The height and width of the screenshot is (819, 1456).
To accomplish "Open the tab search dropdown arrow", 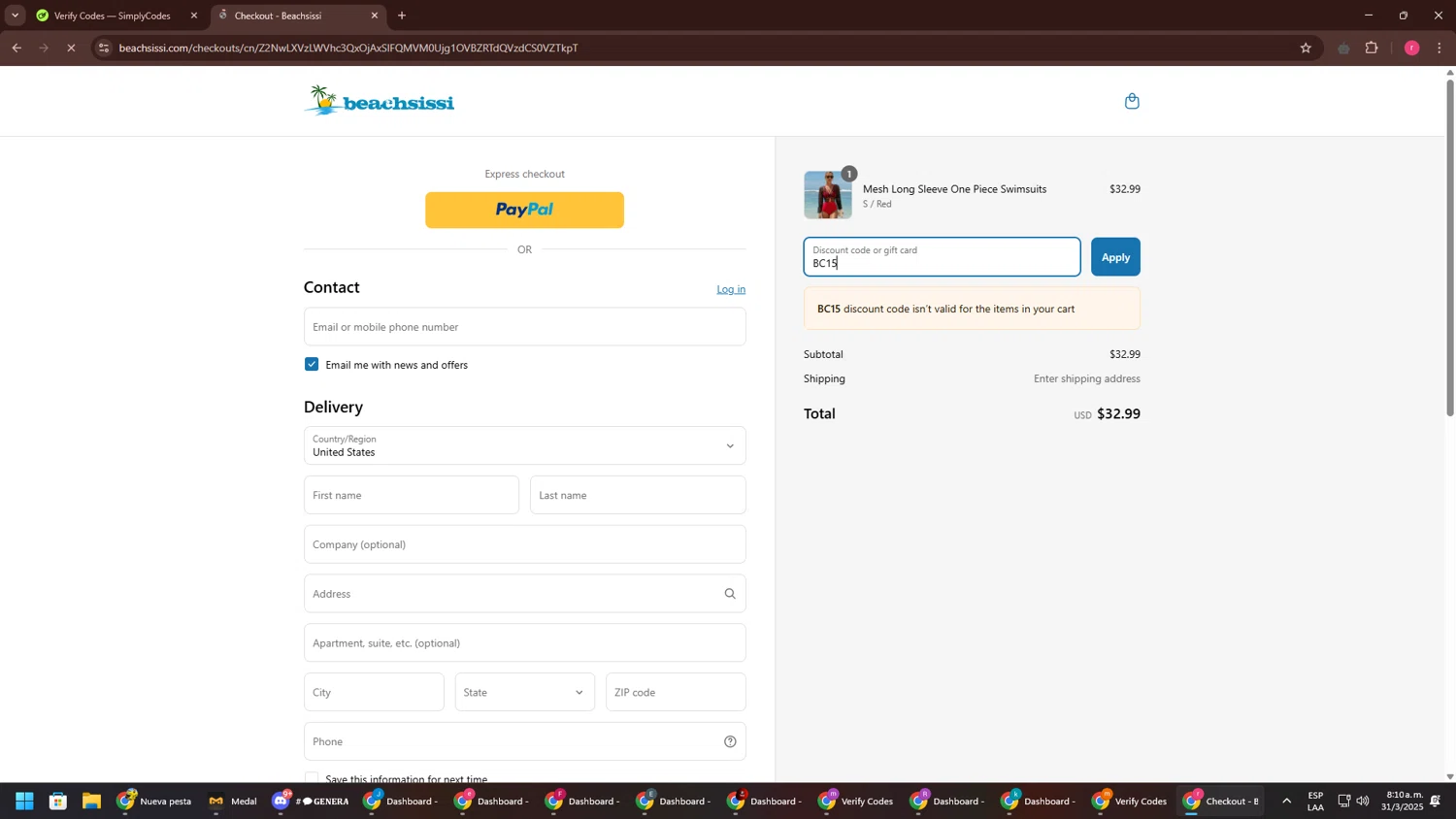I will [x=15, y=16].
